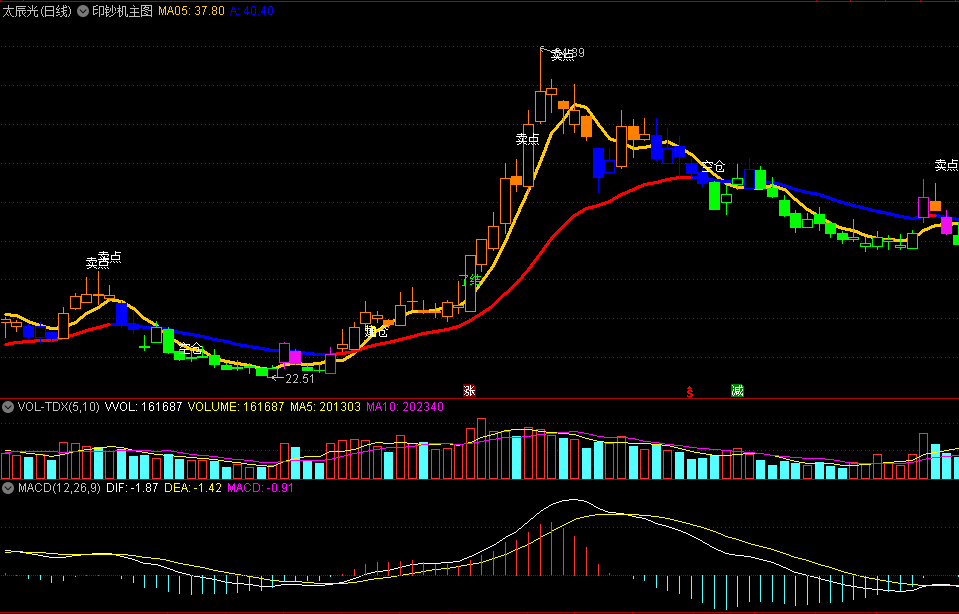The height and width of the screenshot is (614, 959).
Task: Select the 印钞机主图 indicator name
Action: (122, 11)
